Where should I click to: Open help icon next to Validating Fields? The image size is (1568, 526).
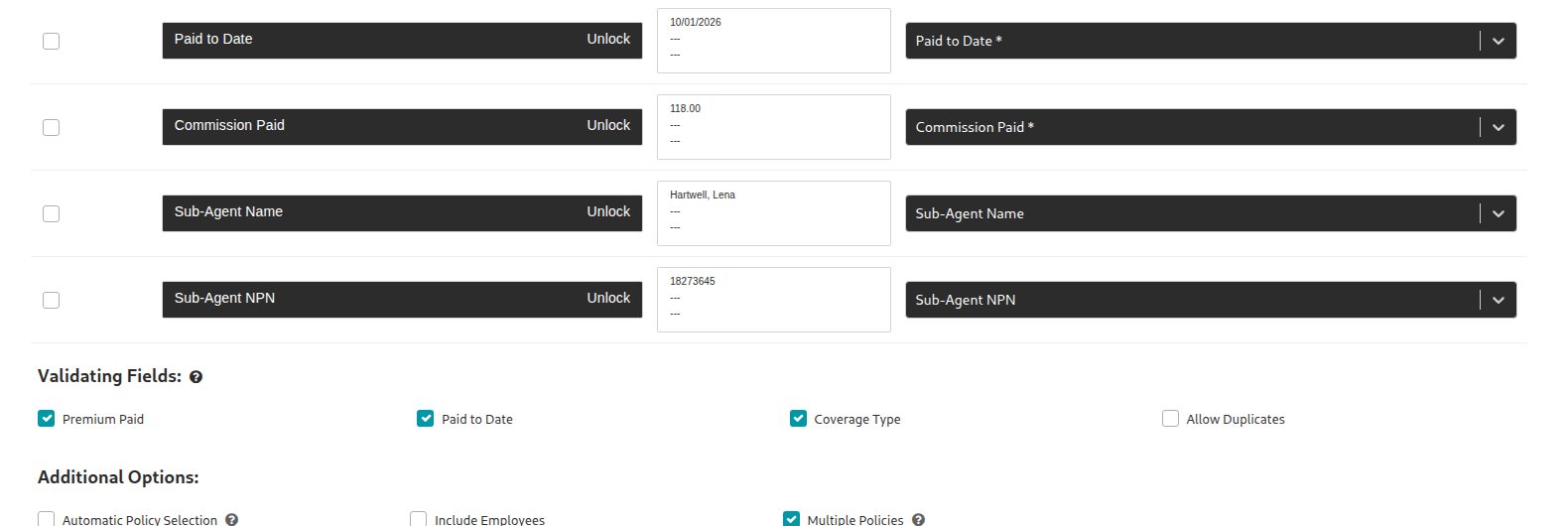[x=196, y=377]
